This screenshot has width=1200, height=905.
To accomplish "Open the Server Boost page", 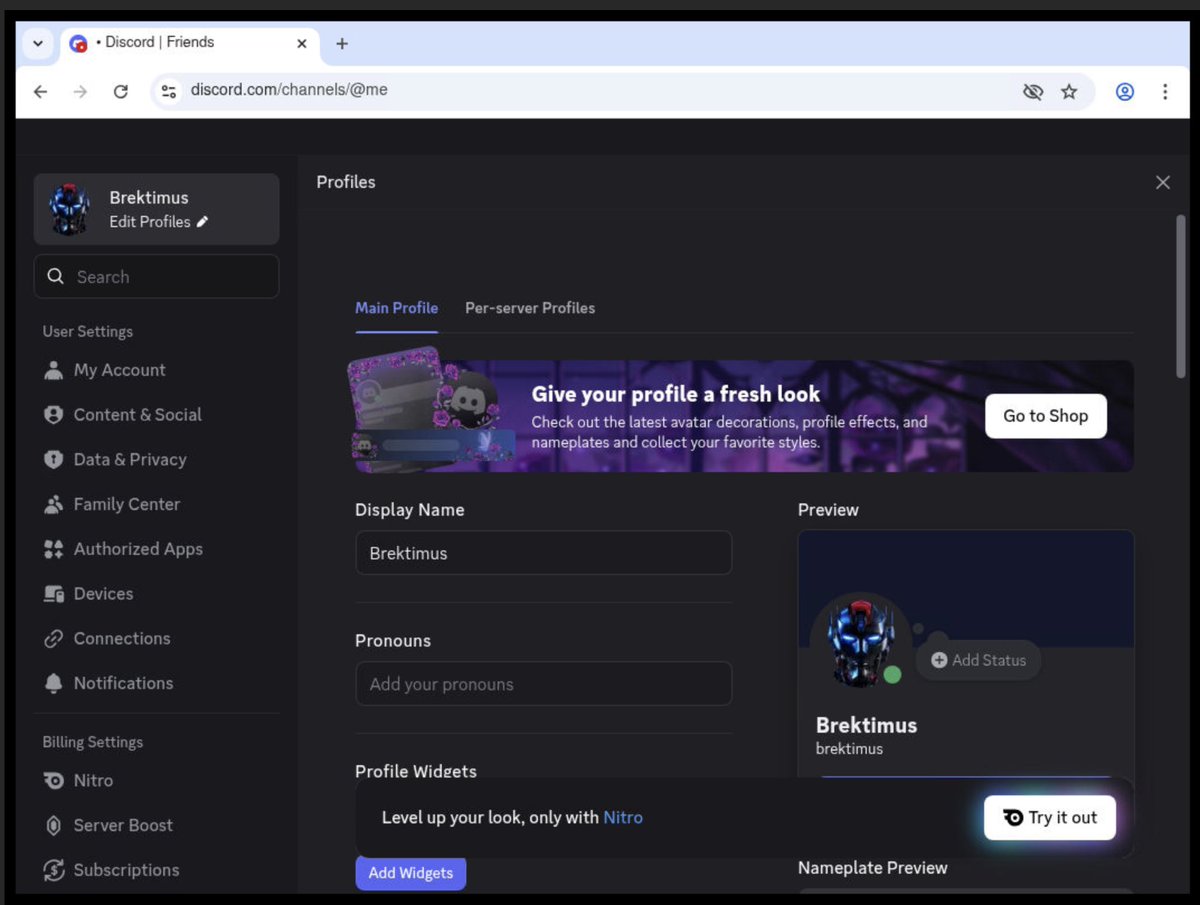I will coord(156,826).
